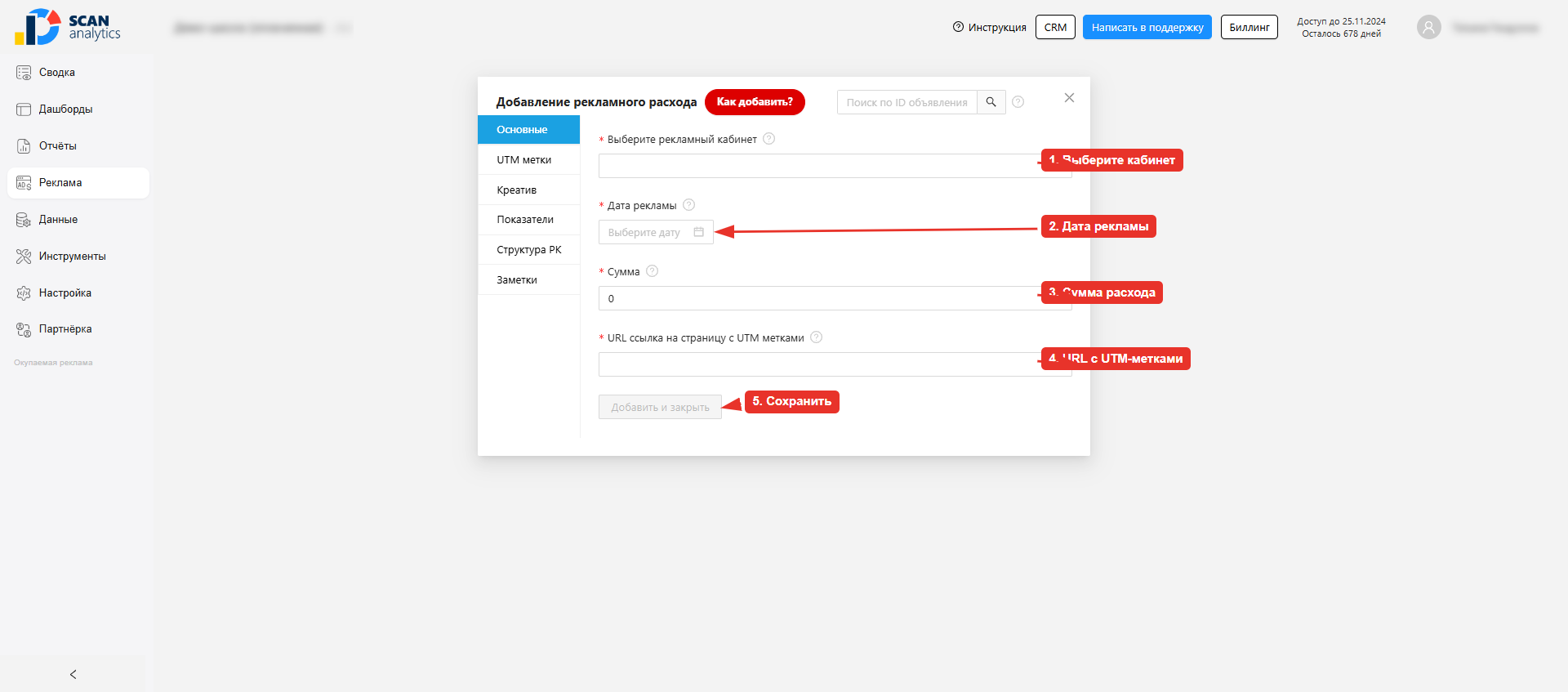Click help icon beside ad ID search

1018,102
